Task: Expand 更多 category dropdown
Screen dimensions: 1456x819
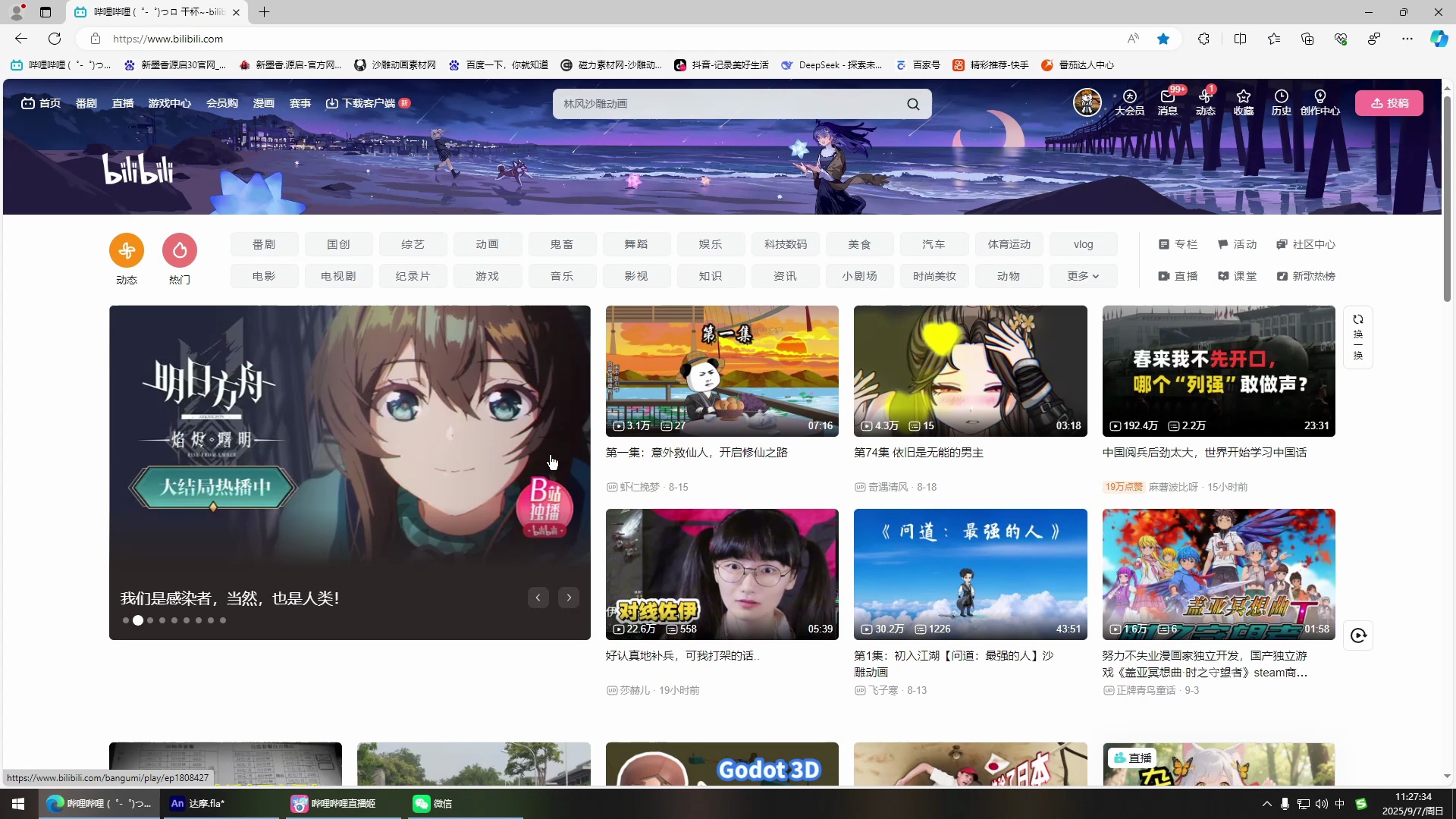Action: coord(1083,276)
